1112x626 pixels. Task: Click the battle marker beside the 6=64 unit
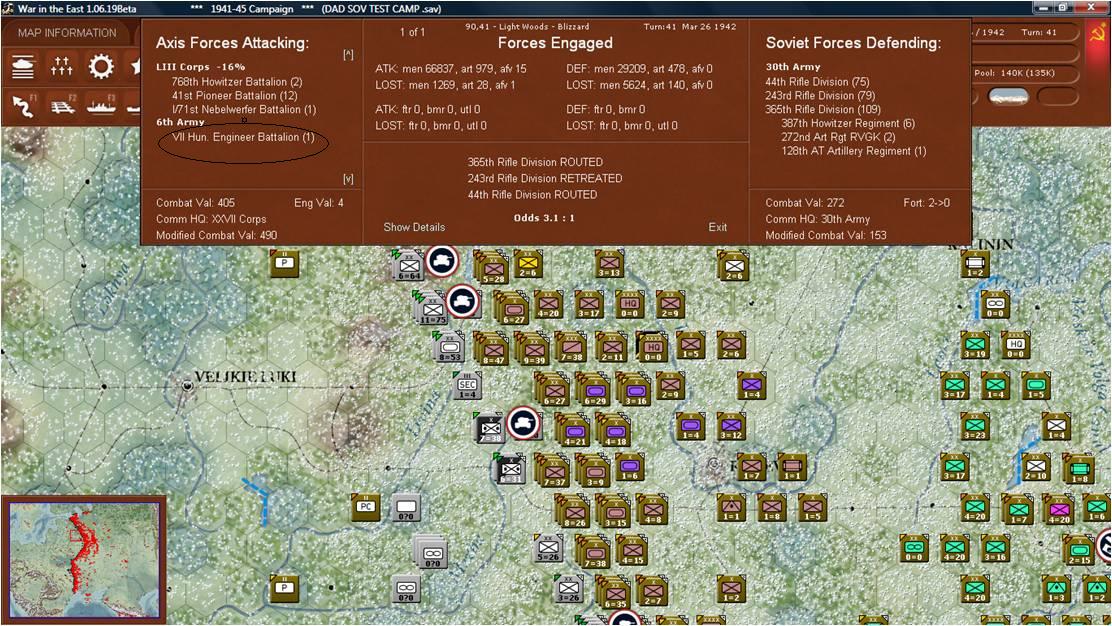(x=442, y=260)
